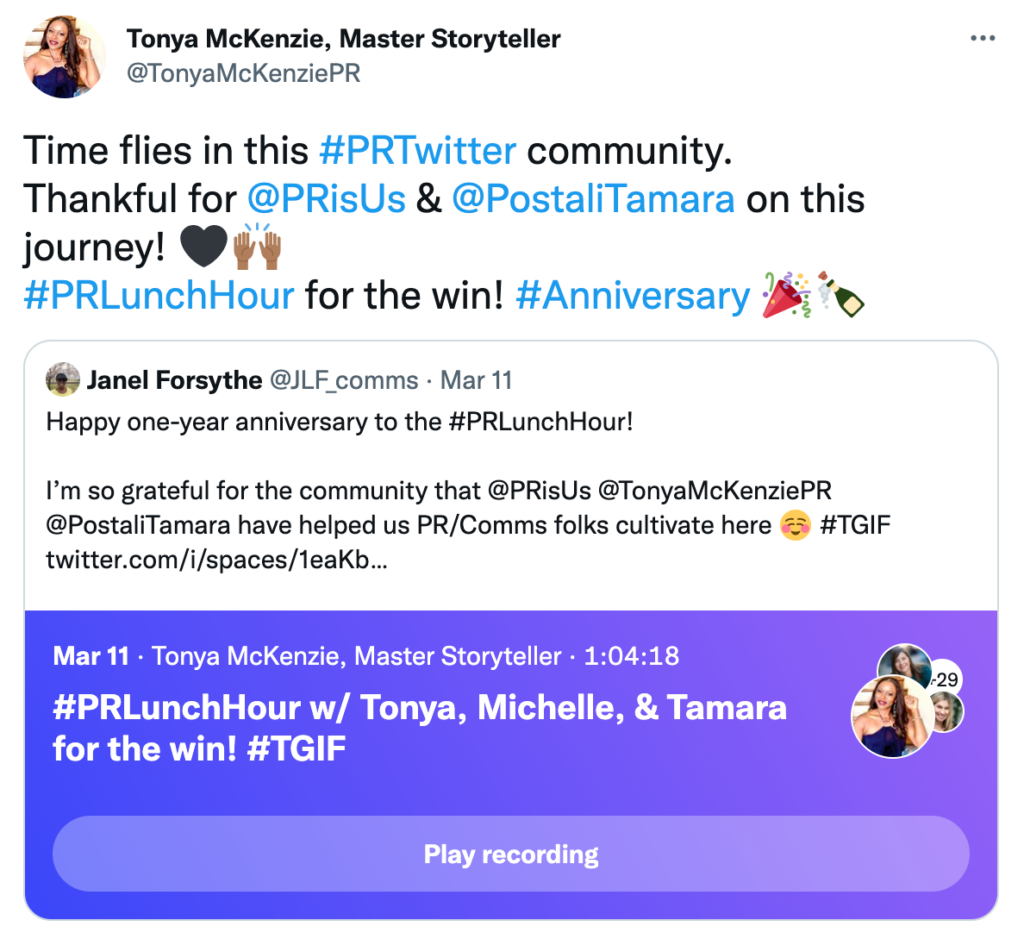Open the @PostaliTamara mention in main tweet

pyautogui.click(x=593, y=199)
